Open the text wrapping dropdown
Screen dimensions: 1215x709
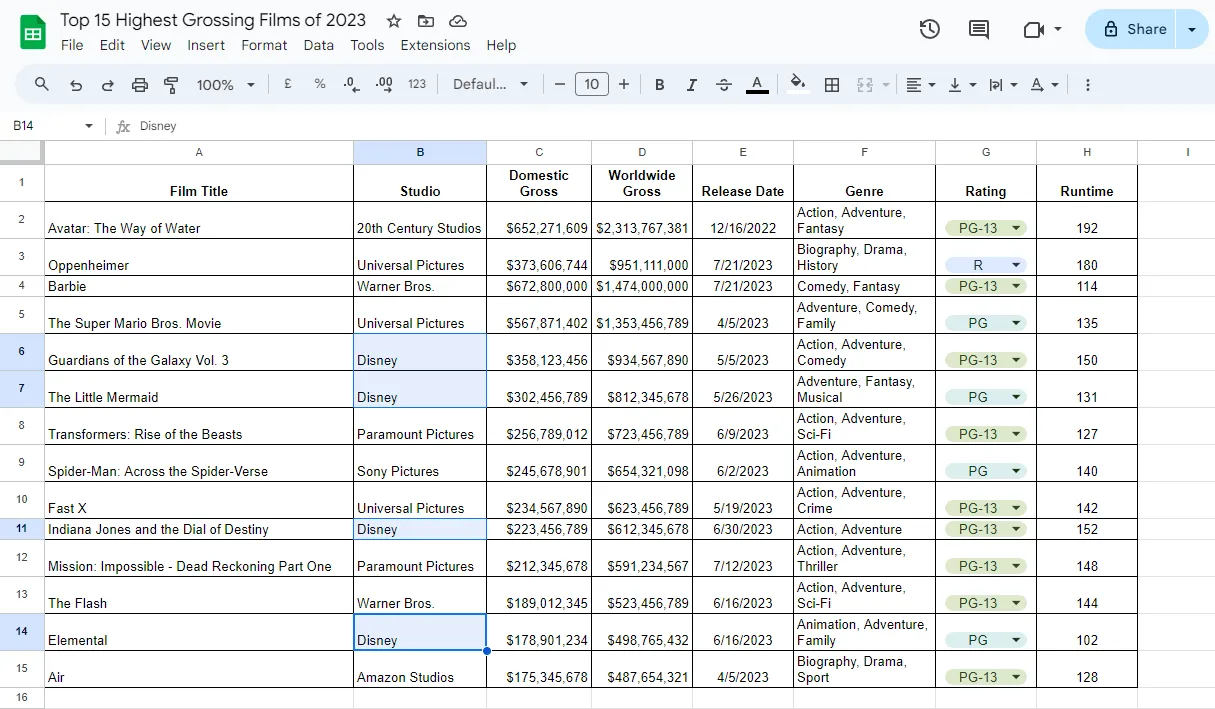tap(1003, 85)
